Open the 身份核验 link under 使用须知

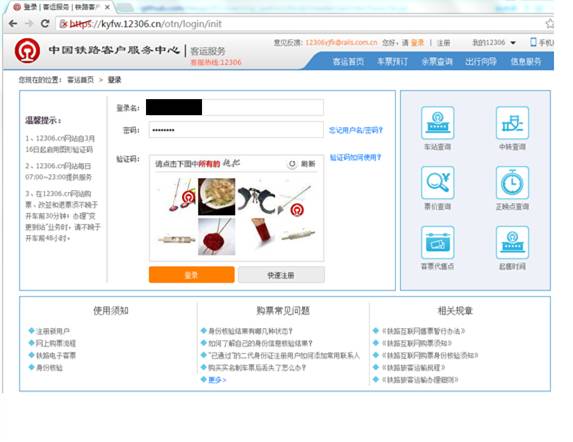tap(49, 368)
